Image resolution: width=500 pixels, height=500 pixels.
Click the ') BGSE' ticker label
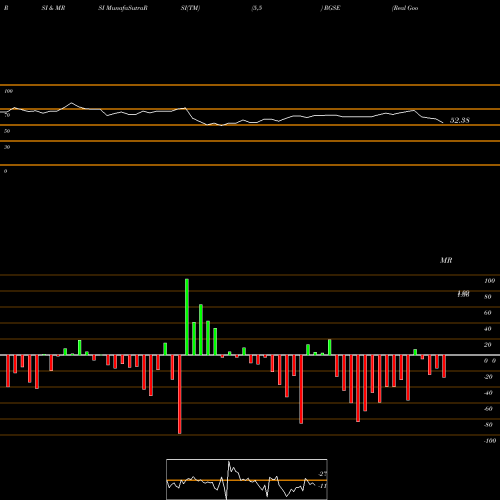tap(330, 8)
